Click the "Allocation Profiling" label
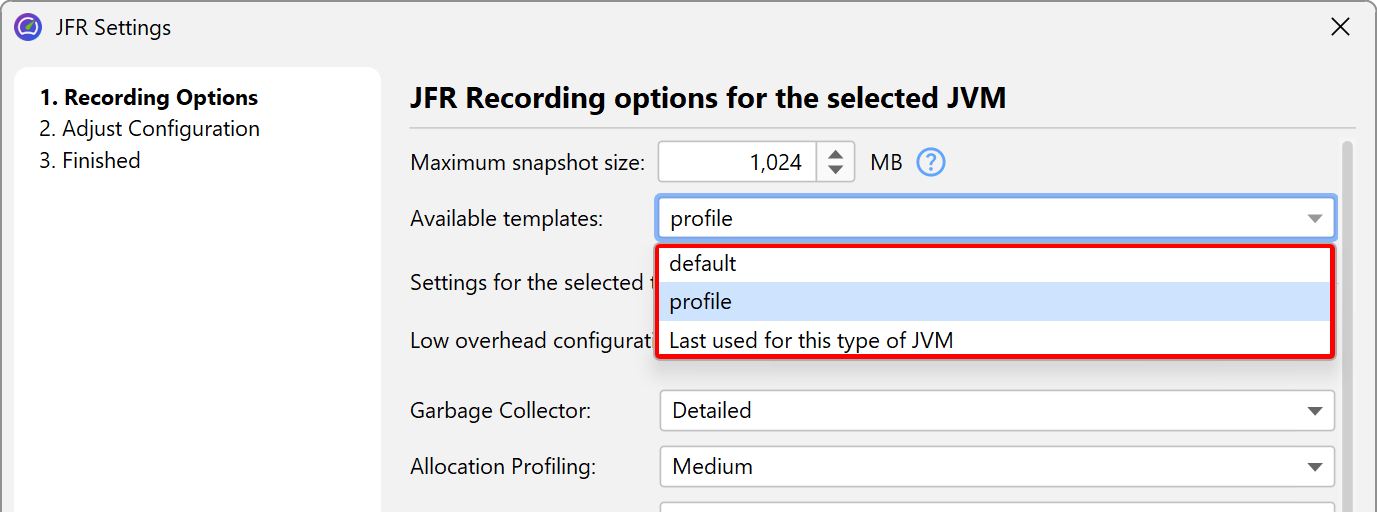 (503, 467)
